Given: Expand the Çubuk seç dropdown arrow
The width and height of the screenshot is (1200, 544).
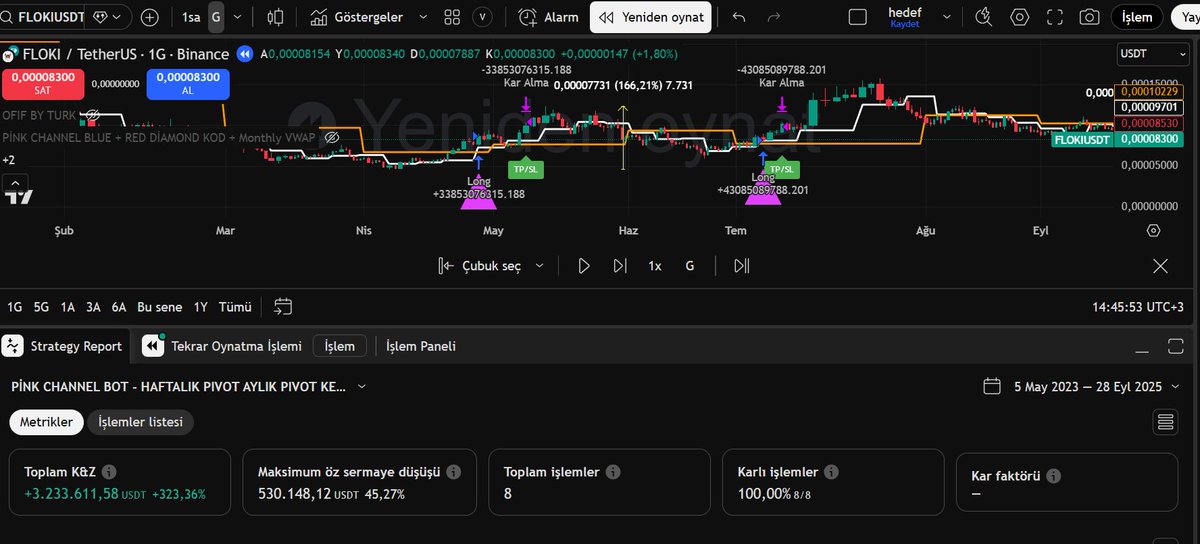Looking at the screenshot, I should [540, 266].
